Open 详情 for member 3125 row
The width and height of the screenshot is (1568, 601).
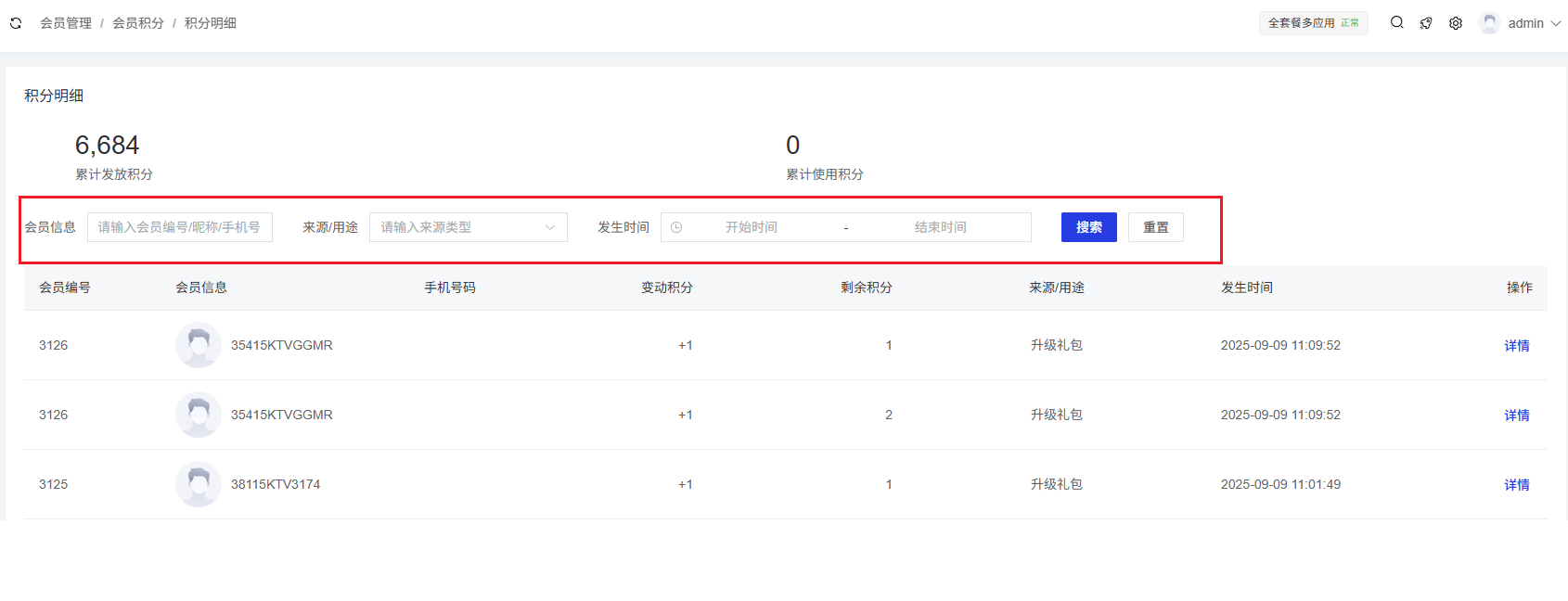pyautogui.click(x=1516, y=485)
